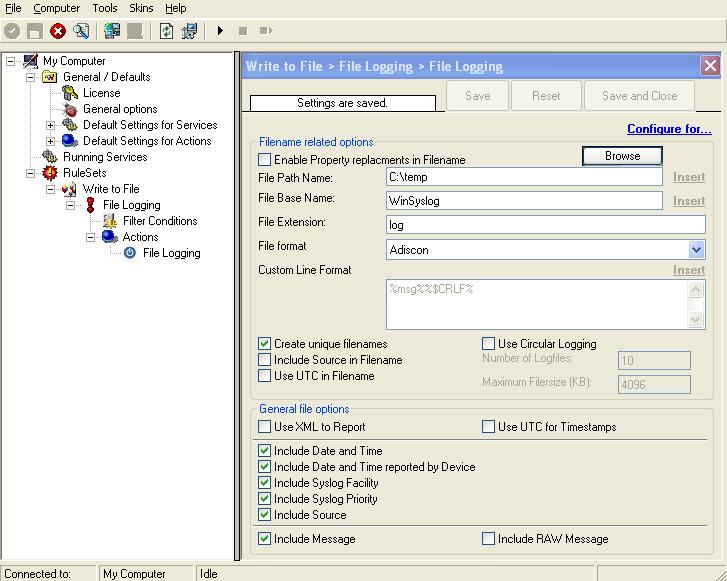Click the Reset button
Image resolution: width=727 pixels, height=581 pixels.
click(x=546, y=96)
